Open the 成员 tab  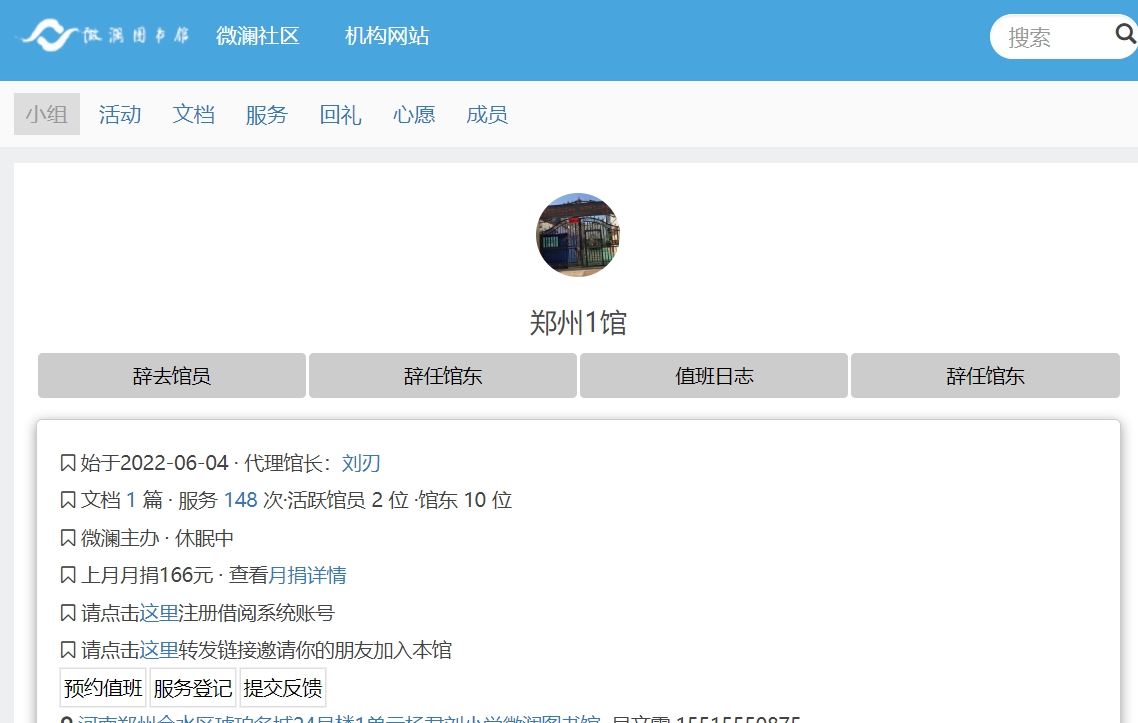[487, 114]
